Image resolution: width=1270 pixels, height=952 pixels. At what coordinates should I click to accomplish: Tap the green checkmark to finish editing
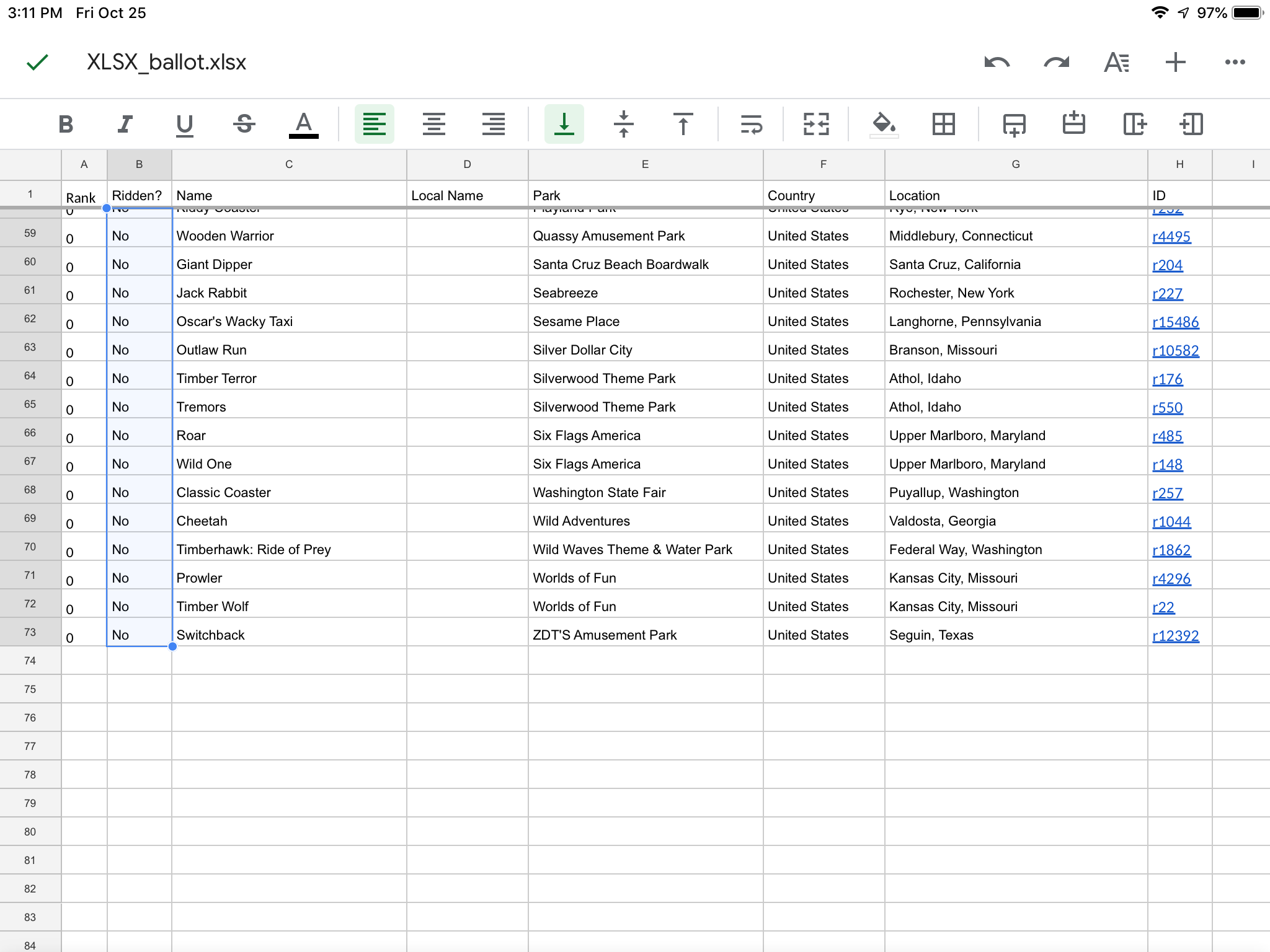37,62
